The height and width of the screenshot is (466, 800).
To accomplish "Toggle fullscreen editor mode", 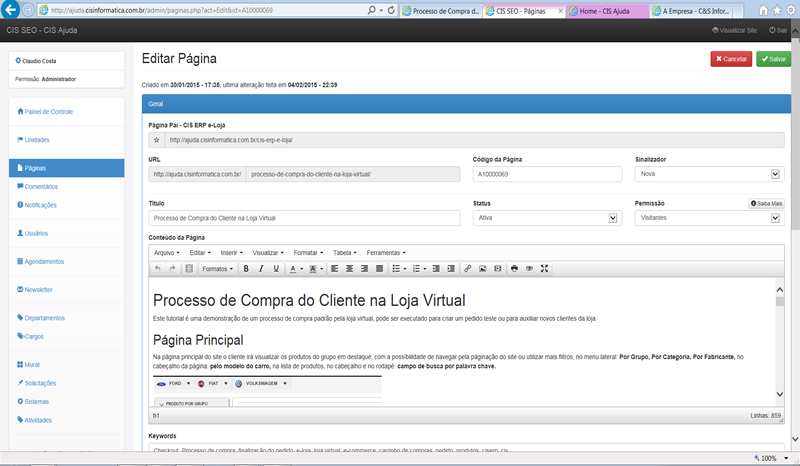I will coord(544,268).
